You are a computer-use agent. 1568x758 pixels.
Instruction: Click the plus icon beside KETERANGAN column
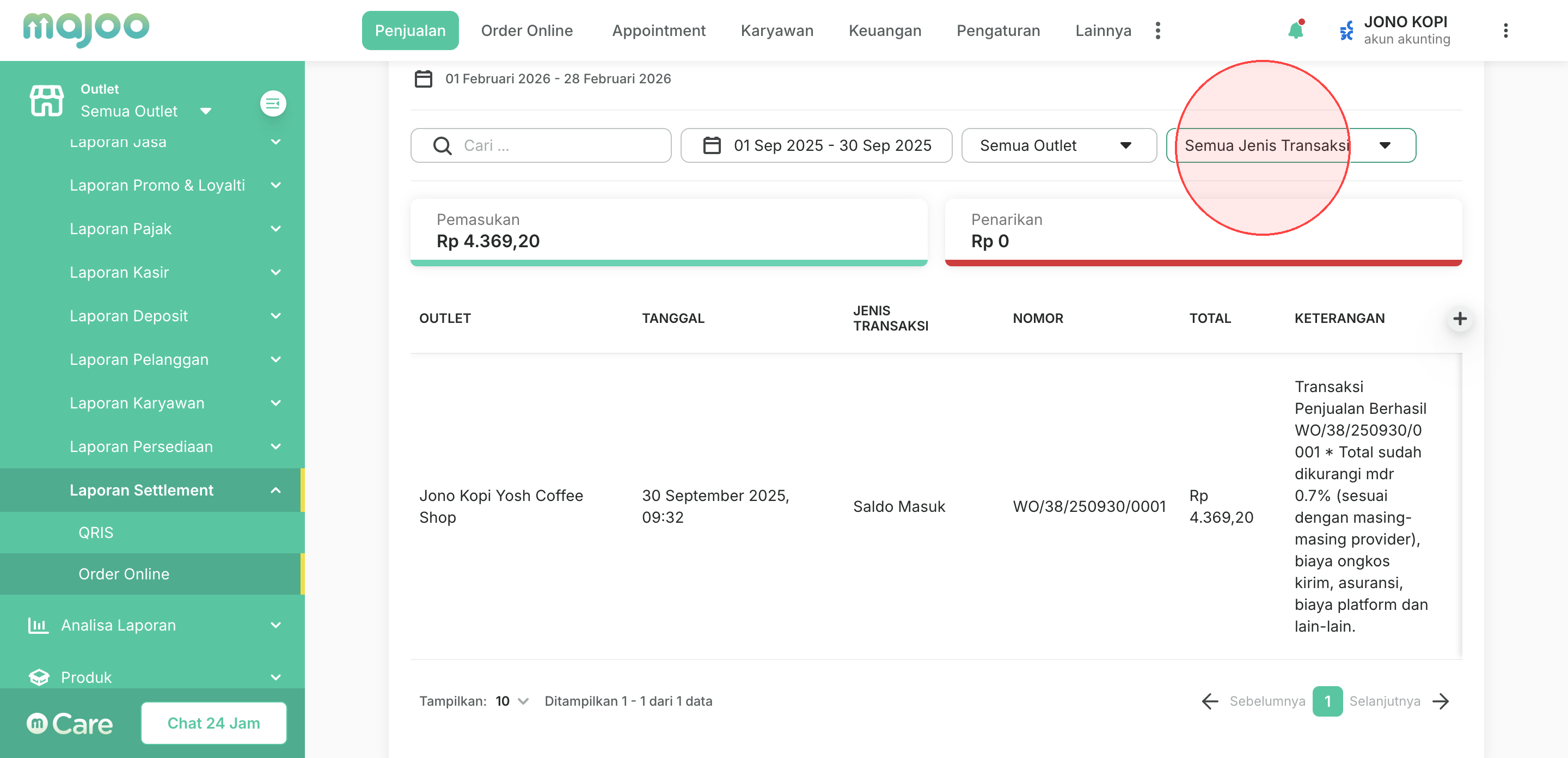tap(1459, 319)
